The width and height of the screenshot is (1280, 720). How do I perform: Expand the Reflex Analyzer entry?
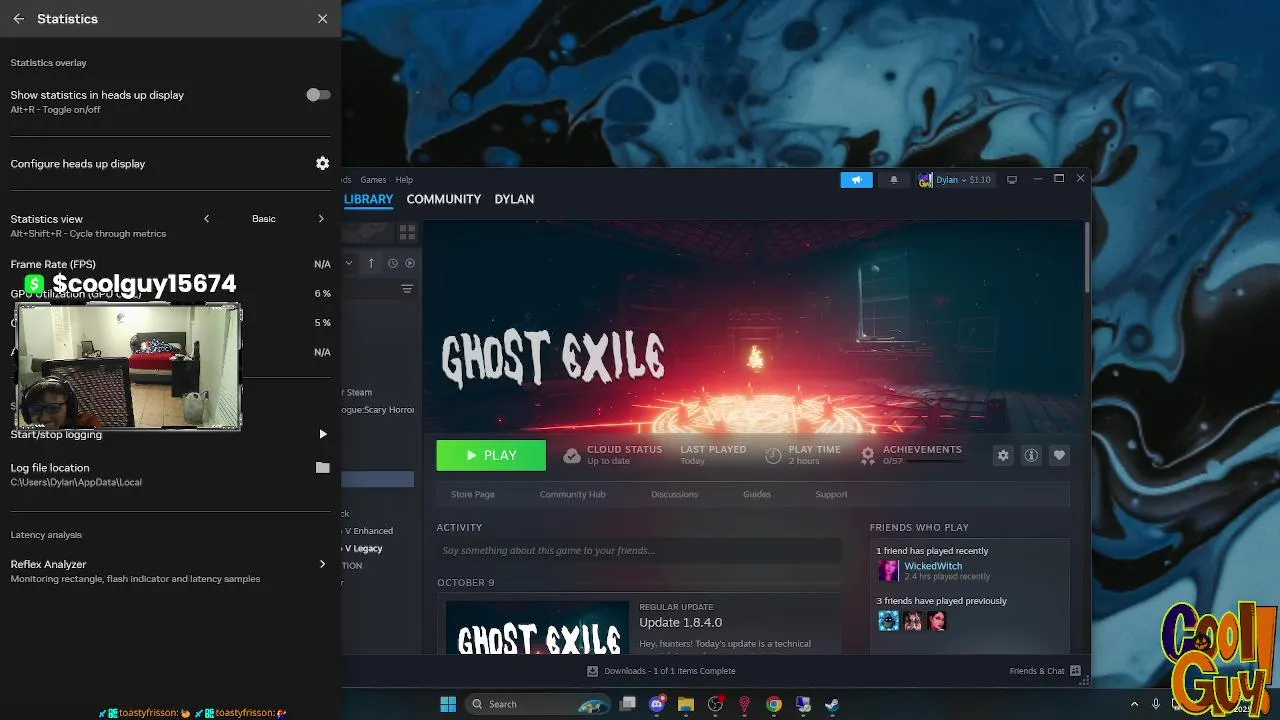(322, 564)
